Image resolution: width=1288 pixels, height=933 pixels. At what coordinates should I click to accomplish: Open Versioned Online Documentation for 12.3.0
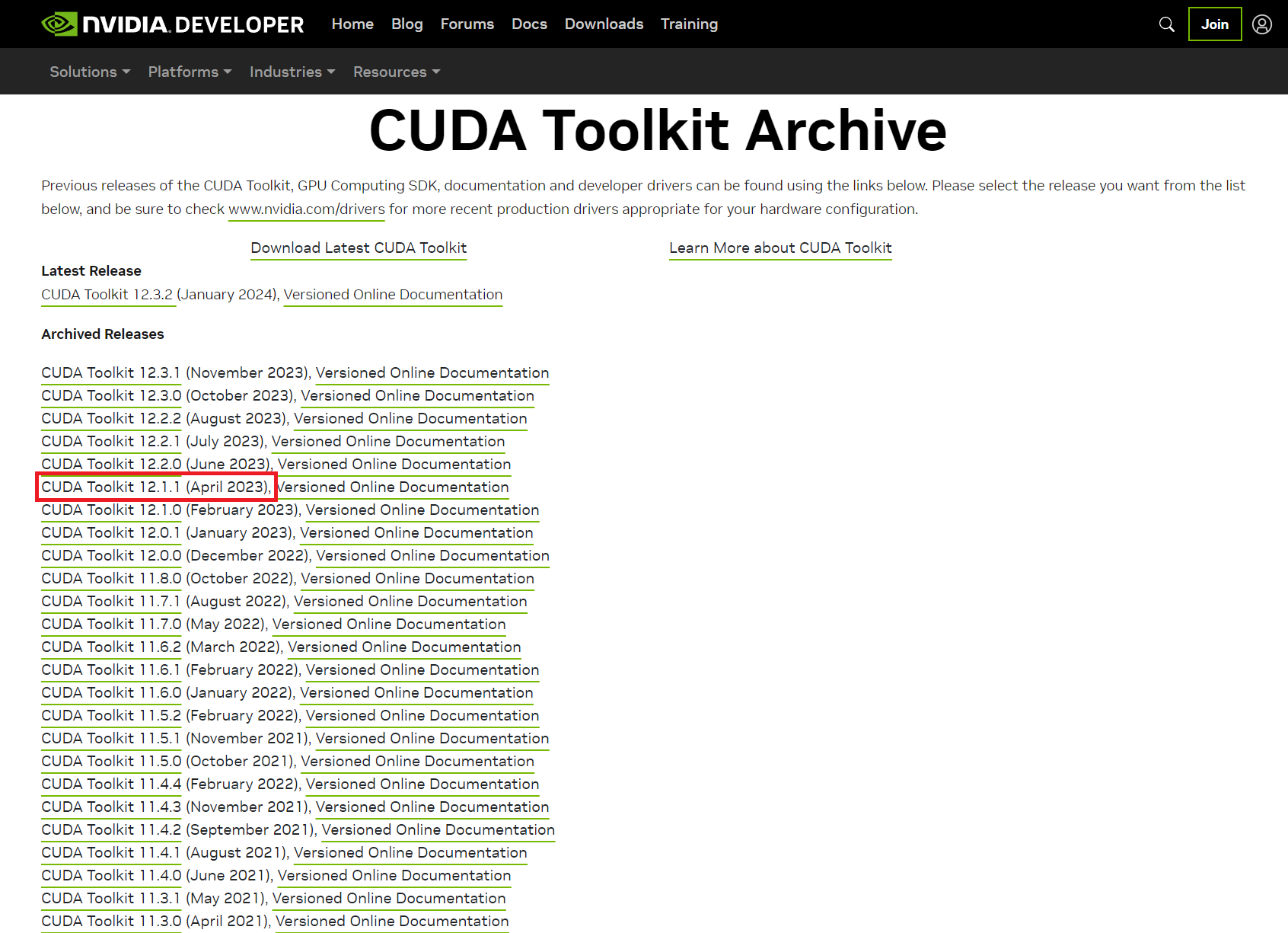[x=417, y=396]
